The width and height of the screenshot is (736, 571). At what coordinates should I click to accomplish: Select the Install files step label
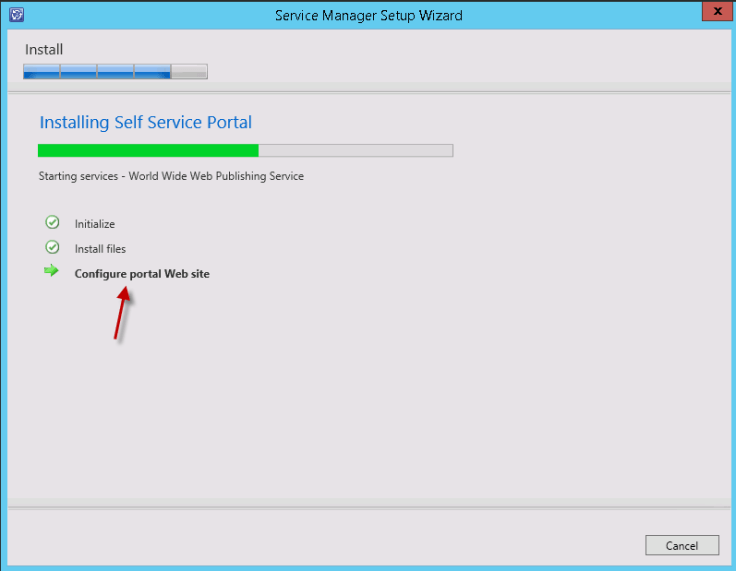pos(100,249)
